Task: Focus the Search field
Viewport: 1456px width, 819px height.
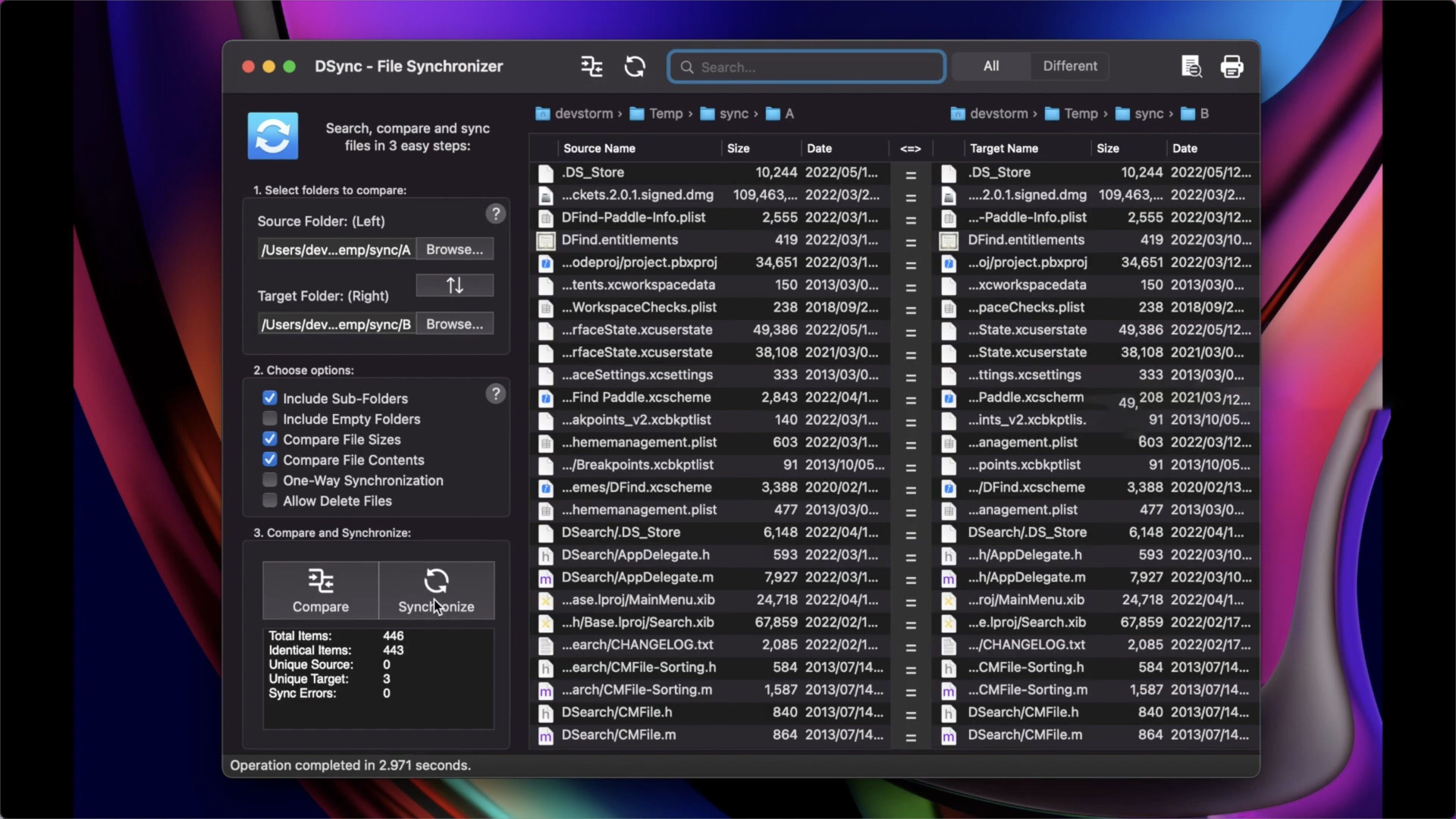Action: [x=806, y=67]
